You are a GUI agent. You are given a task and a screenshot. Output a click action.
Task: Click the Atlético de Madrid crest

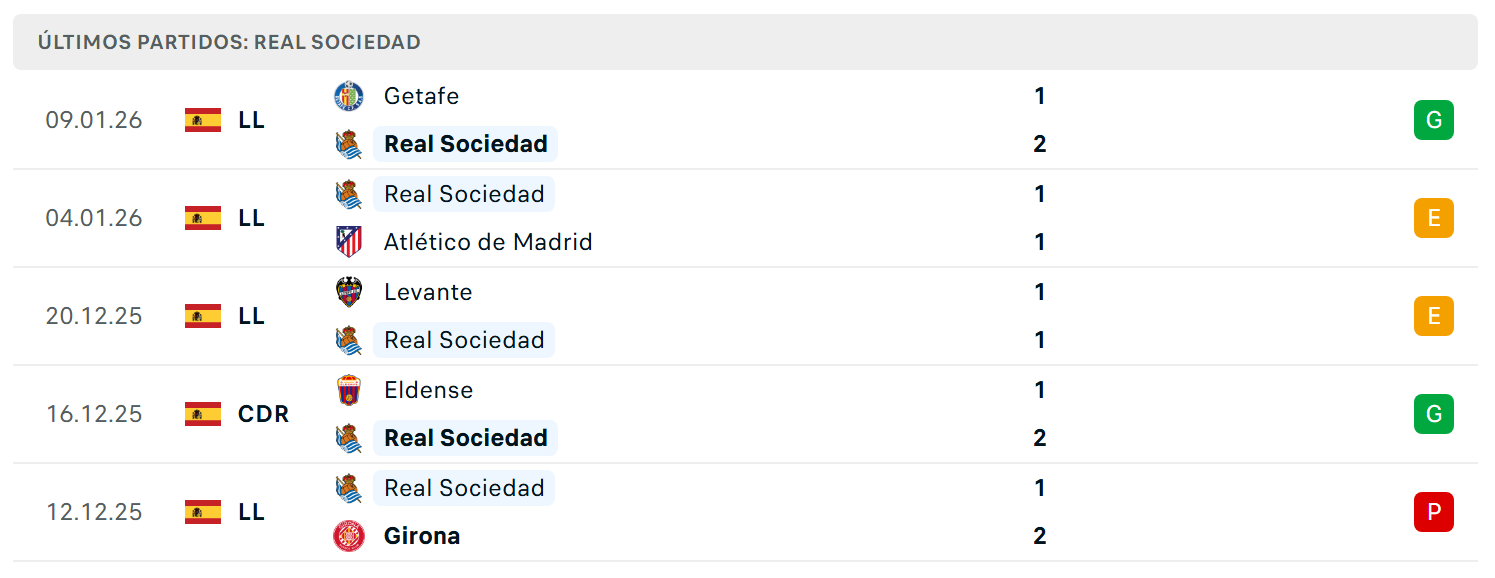349,242
